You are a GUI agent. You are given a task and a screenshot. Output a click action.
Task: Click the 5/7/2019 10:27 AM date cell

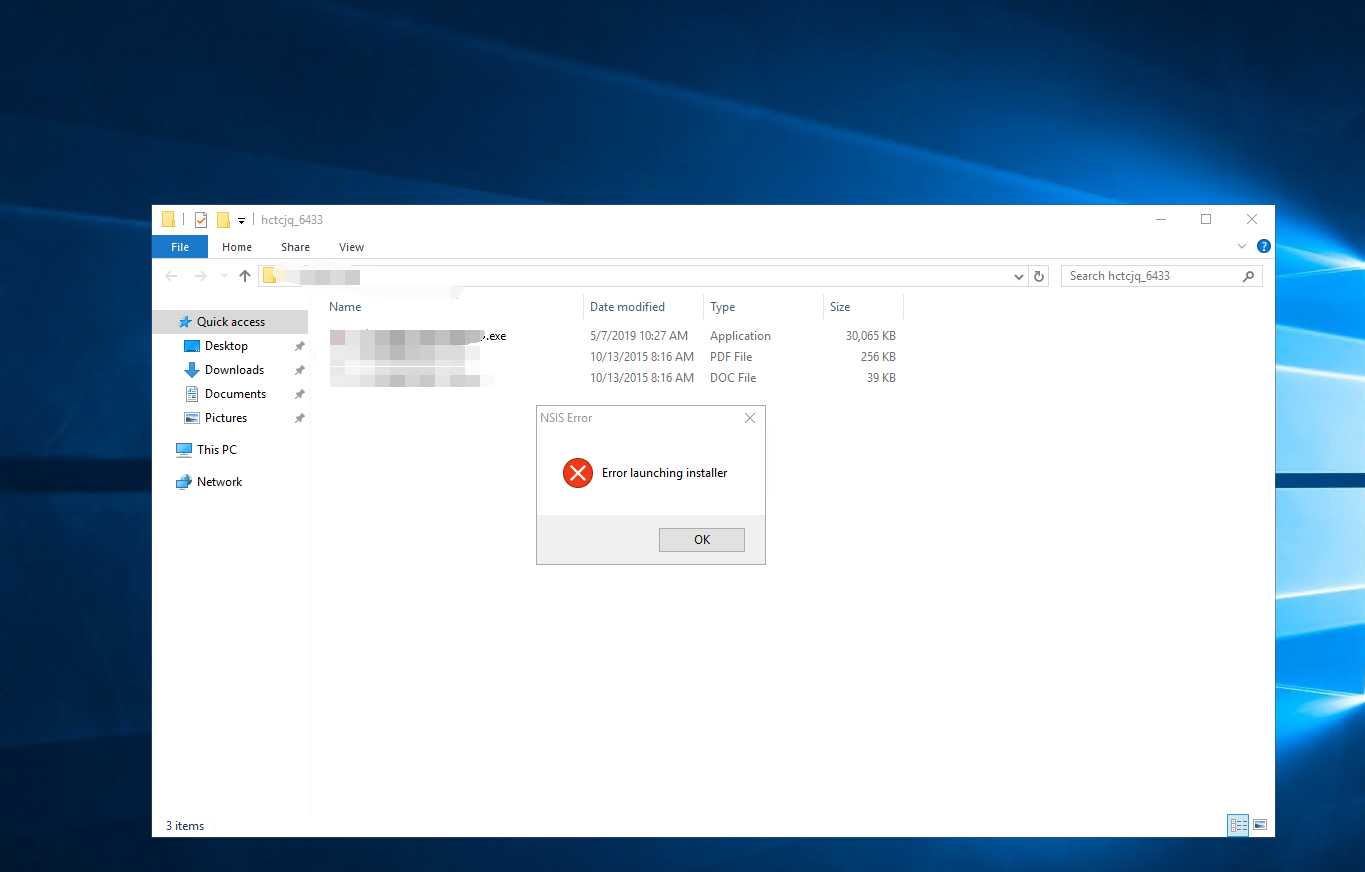pyautogui.click(x=639, y=336)
